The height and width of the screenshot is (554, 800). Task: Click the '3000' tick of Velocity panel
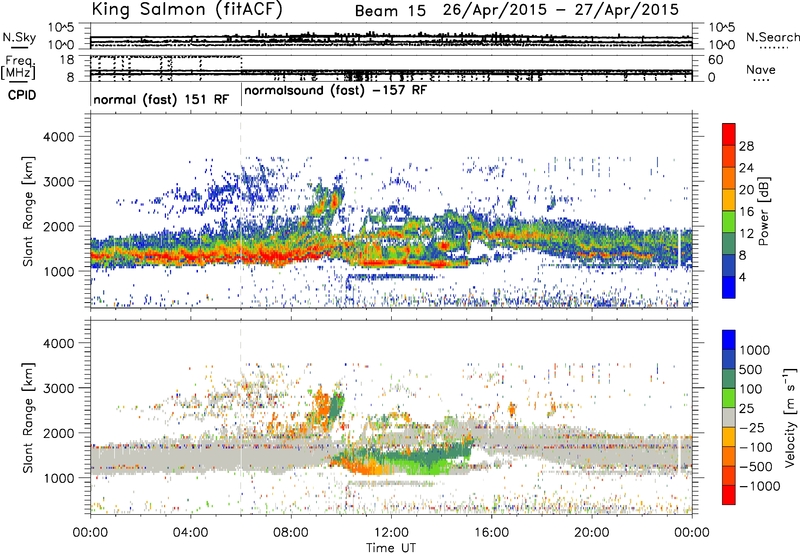pos(58,388)
